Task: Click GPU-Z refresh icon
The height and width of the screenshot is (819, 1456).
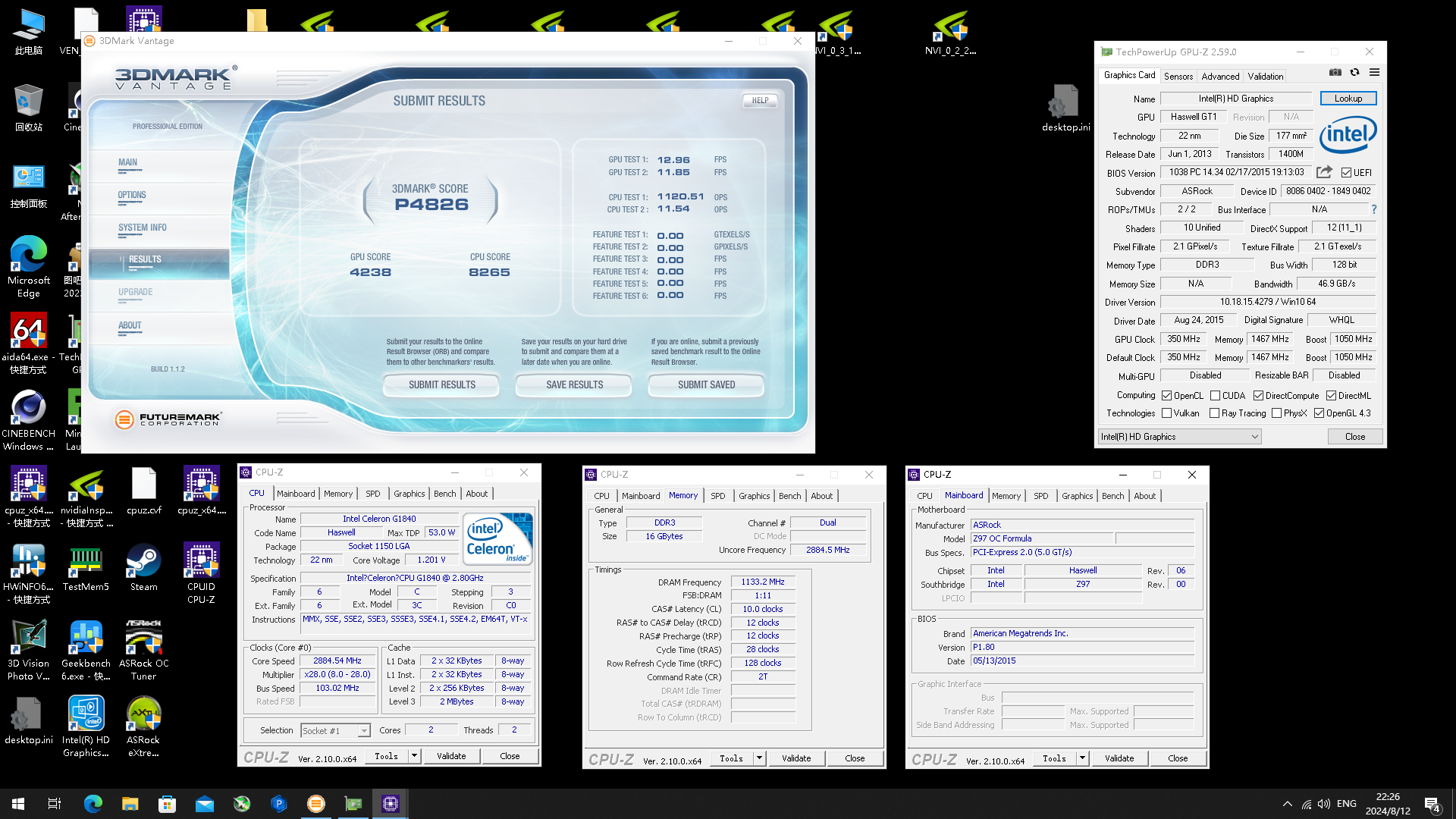Action: point(1354,73)
